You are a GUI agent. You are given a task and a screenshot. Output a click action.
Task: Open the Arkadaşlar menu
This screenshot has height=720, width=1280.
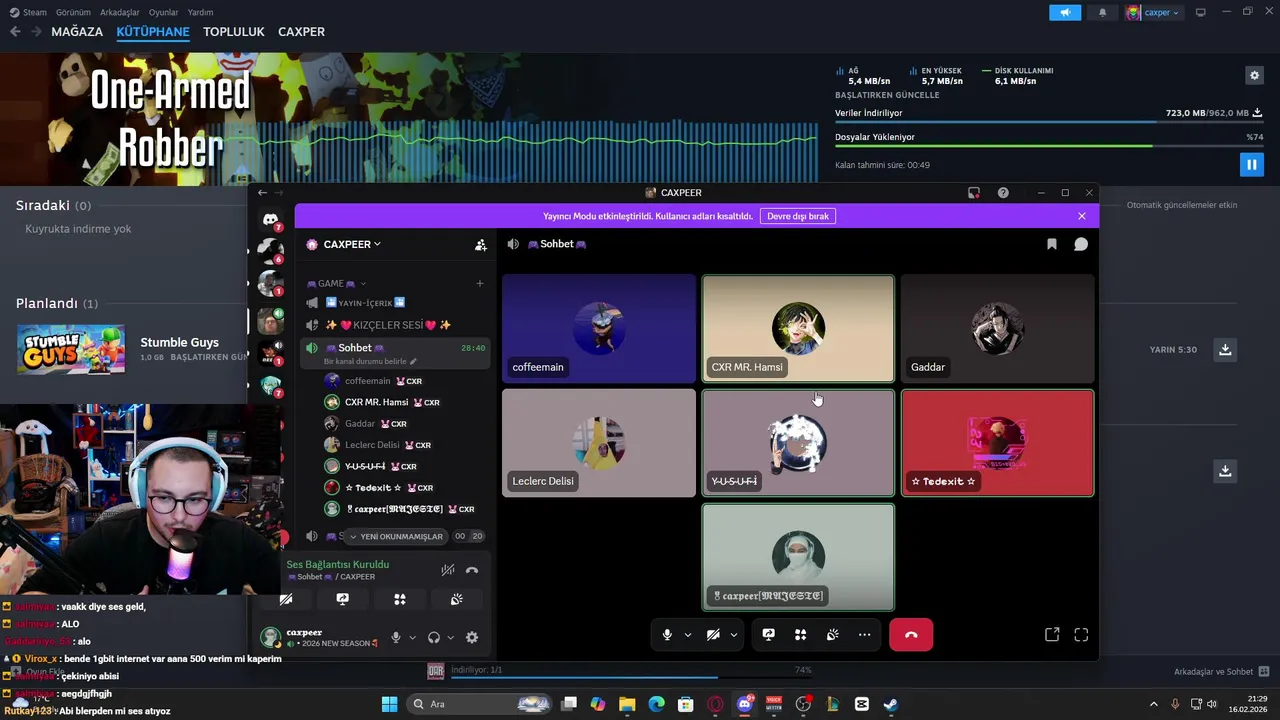click(120, 12)
